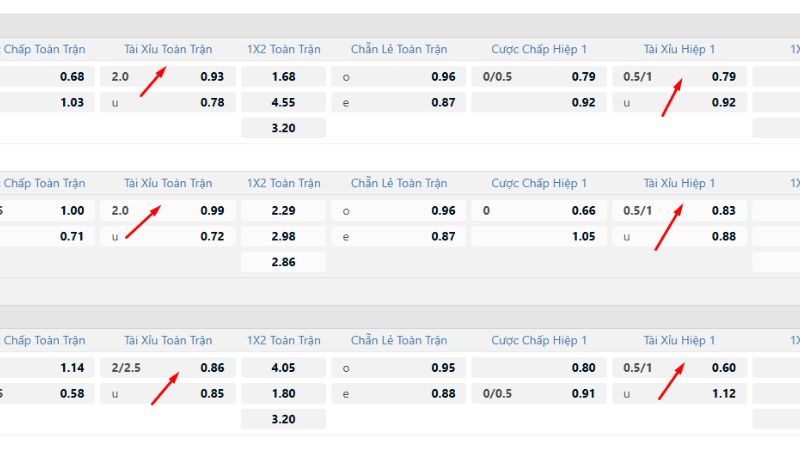Select the 0.58 handicap odds cell

[72, 394]
